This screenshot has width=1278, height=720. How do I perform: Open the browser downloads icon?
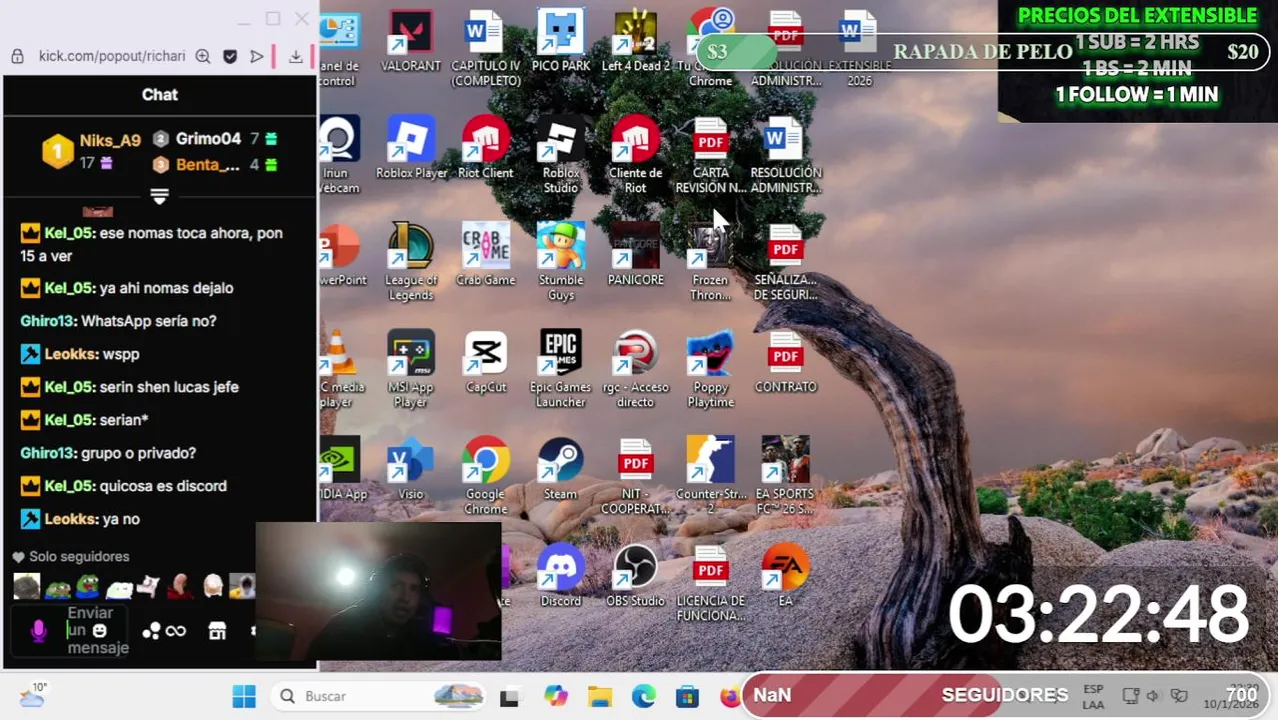pos(296,57)
